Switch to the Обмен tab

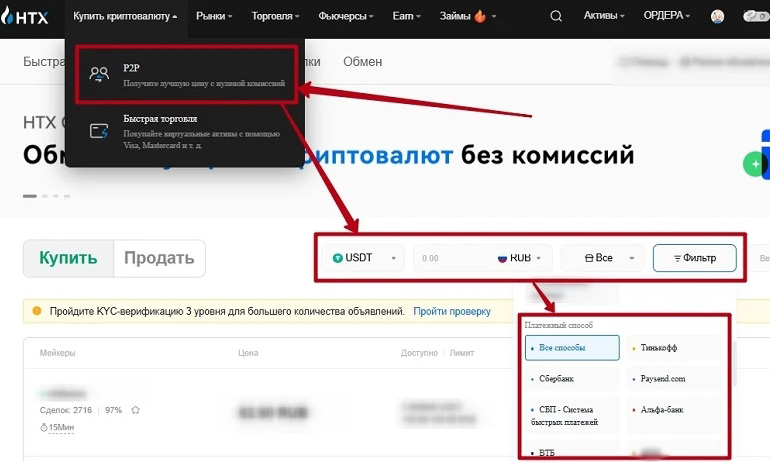pos(362,62)
